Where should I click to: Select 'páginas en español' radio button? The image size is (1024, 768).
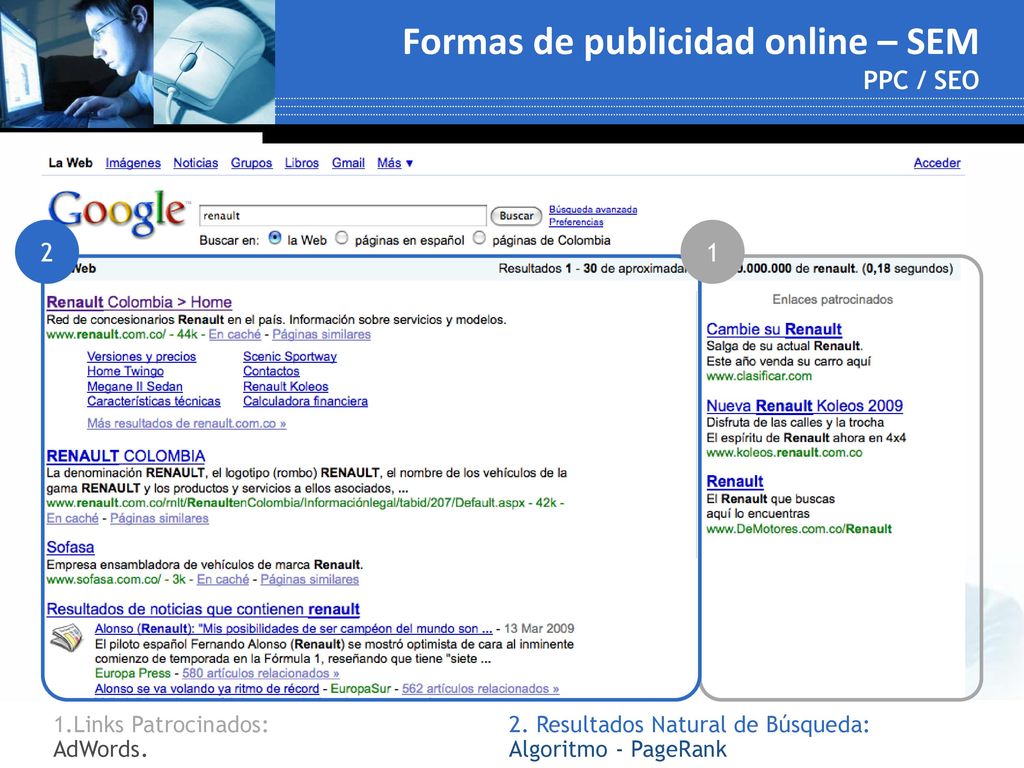click(342, 238)
